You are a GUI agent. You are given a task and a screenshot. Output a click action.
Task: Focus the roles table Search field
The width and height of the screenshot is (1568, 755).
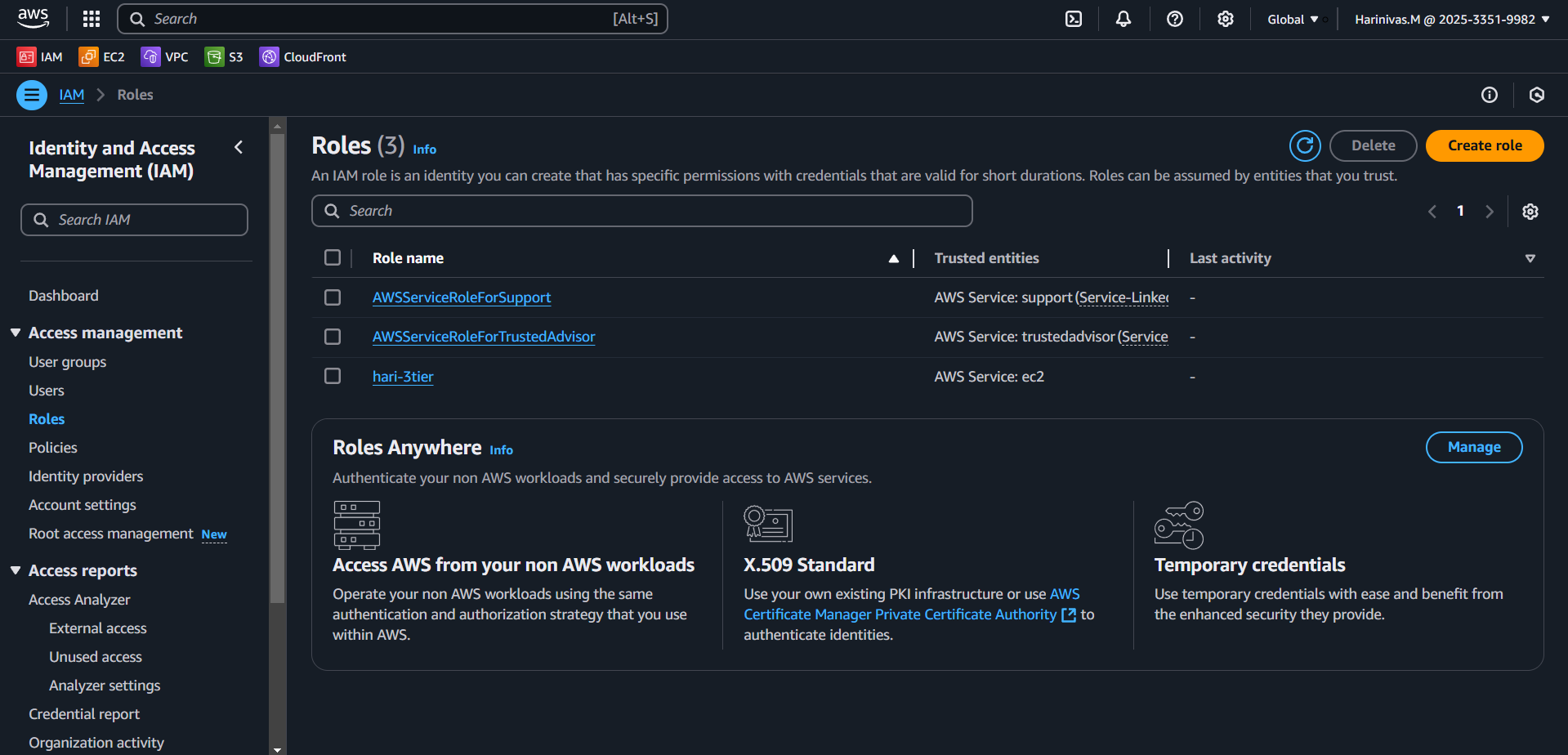point(641,211)
